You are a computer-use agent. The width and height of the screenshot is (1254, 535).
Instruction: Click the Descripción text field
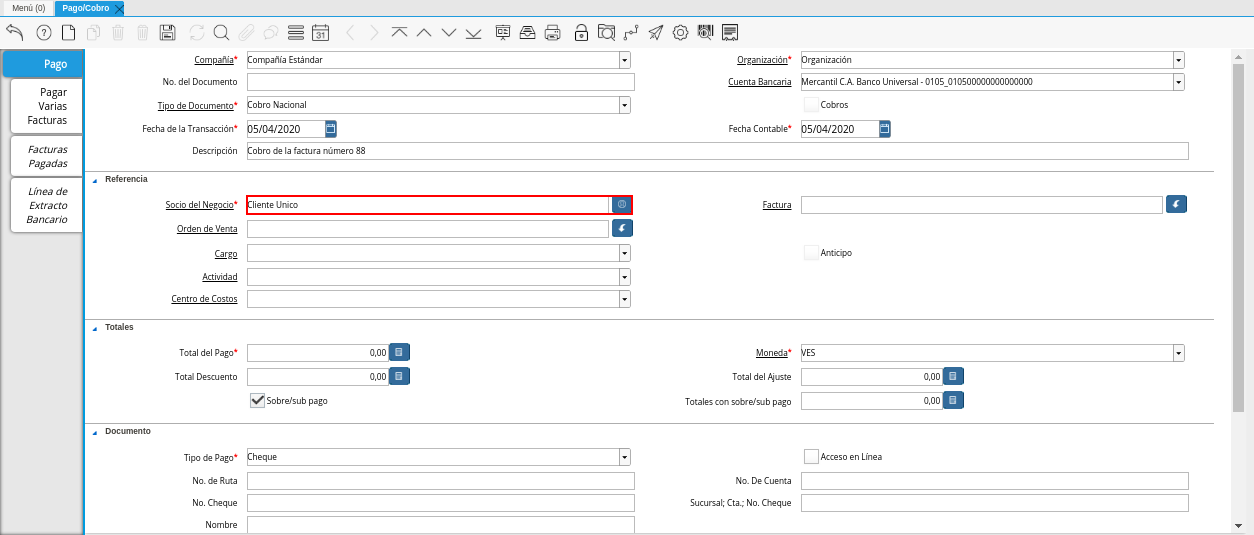click(x=717, y=151)
